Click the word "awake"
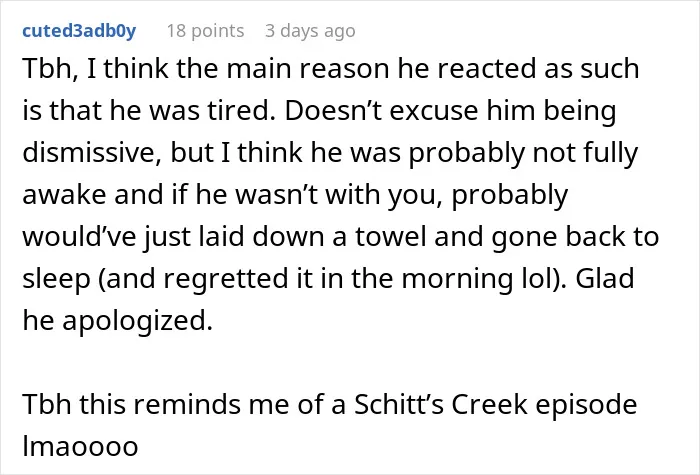Viewport: 700px width, 475px height. tap(64, 195)
